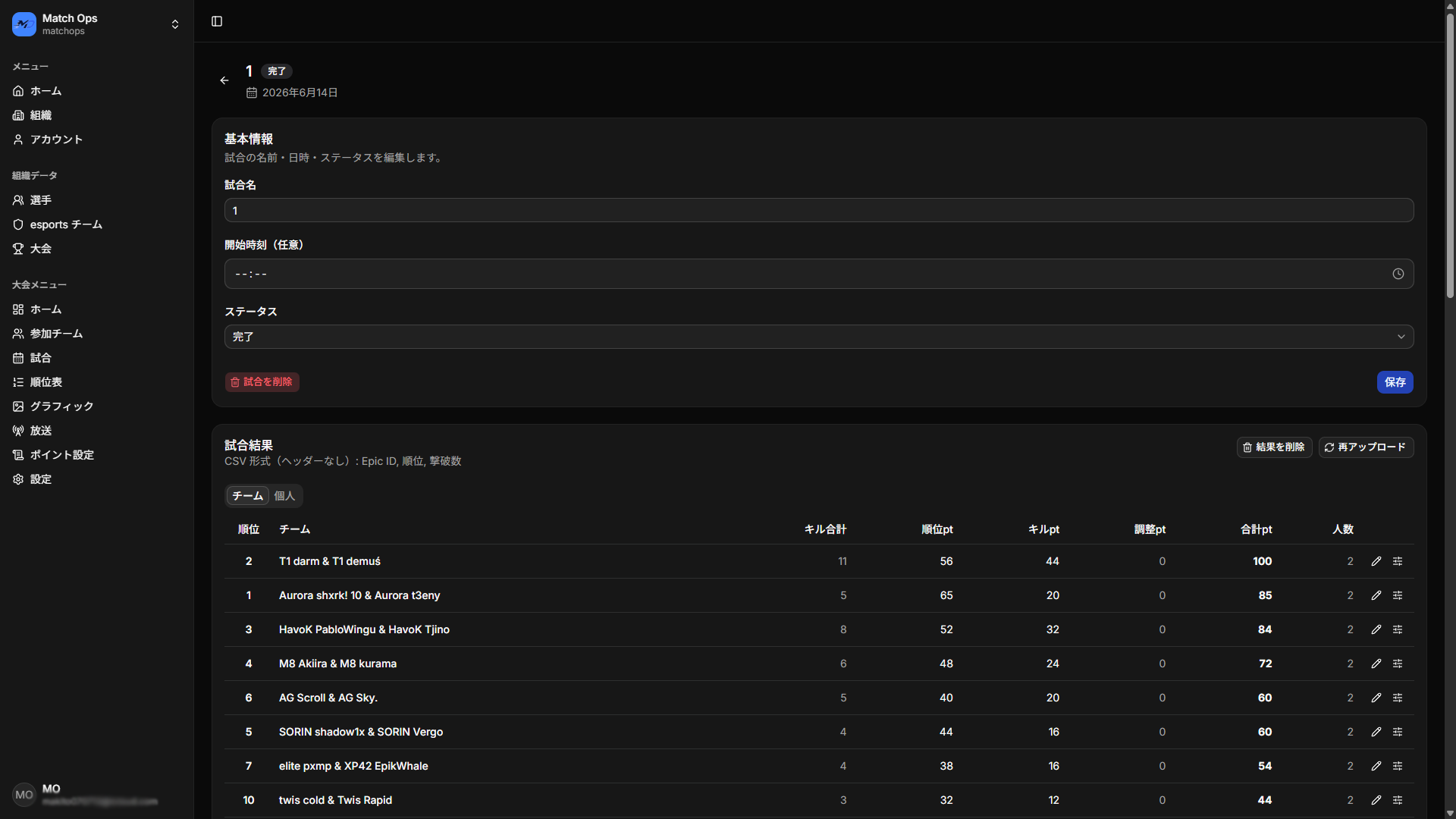Click total points value 100

1263,561
